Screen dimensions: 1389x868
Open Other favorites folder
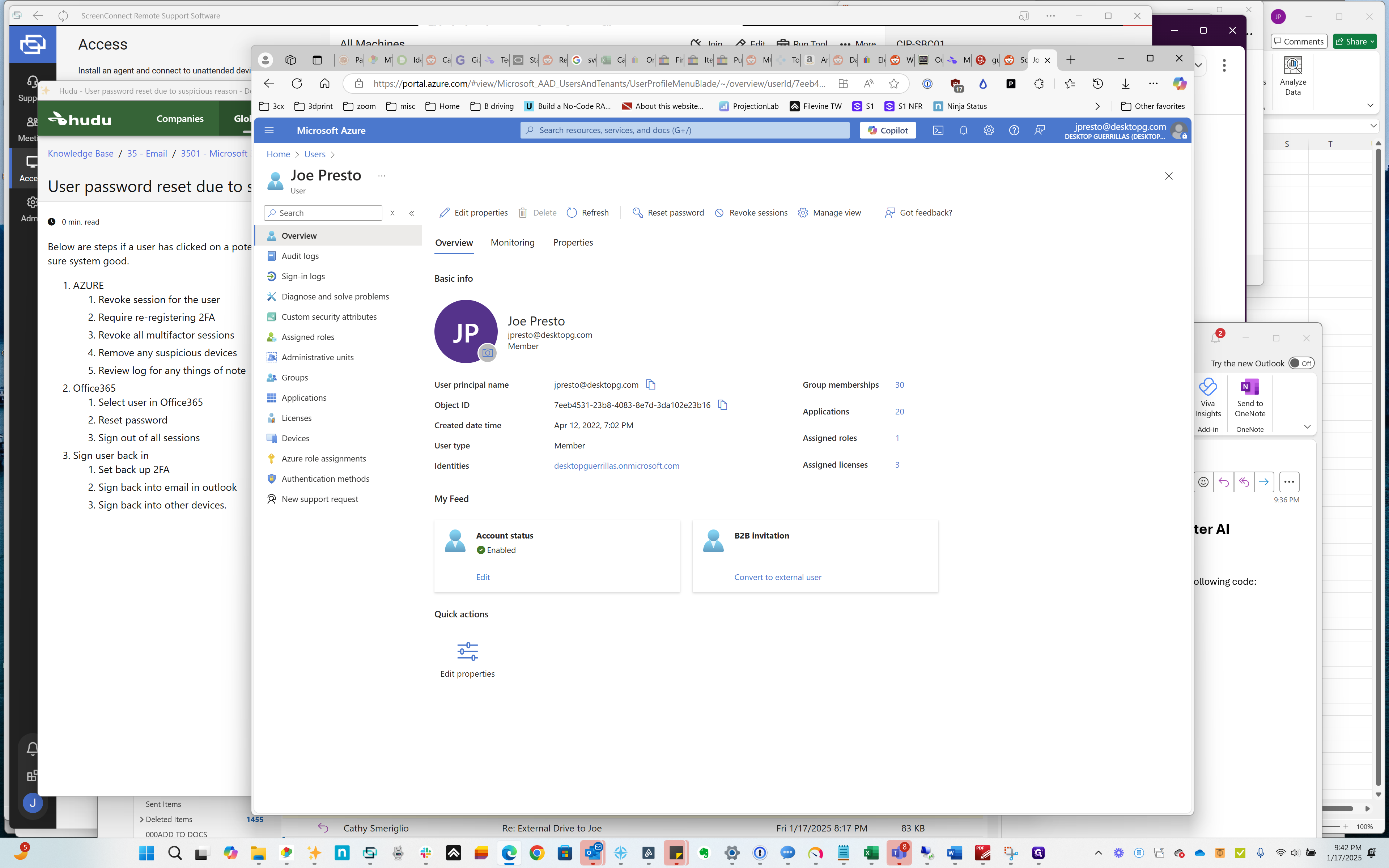[x=1152, y=106]
